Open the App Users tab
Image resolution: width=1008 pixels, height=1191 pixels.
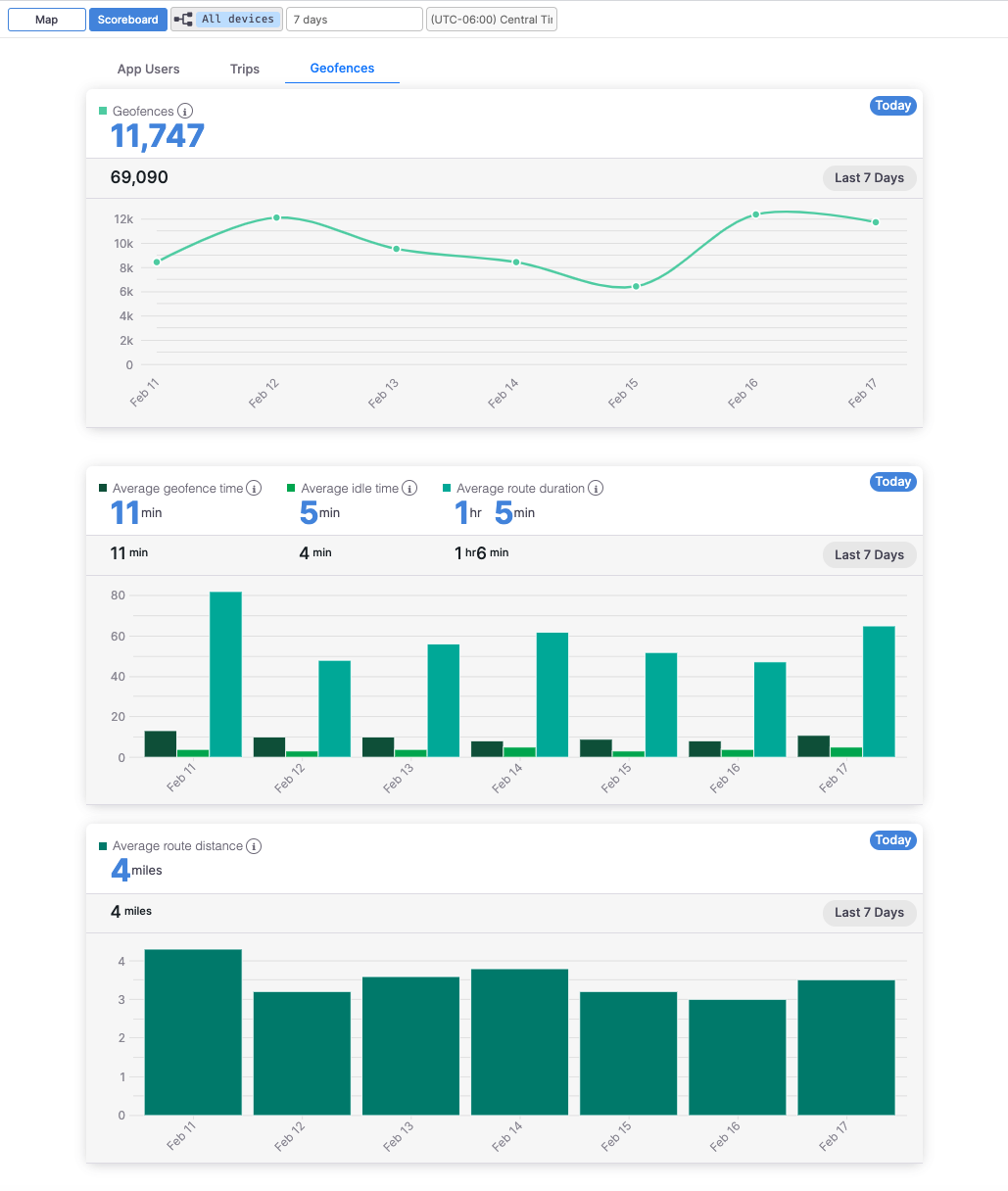tap(148, 69)
